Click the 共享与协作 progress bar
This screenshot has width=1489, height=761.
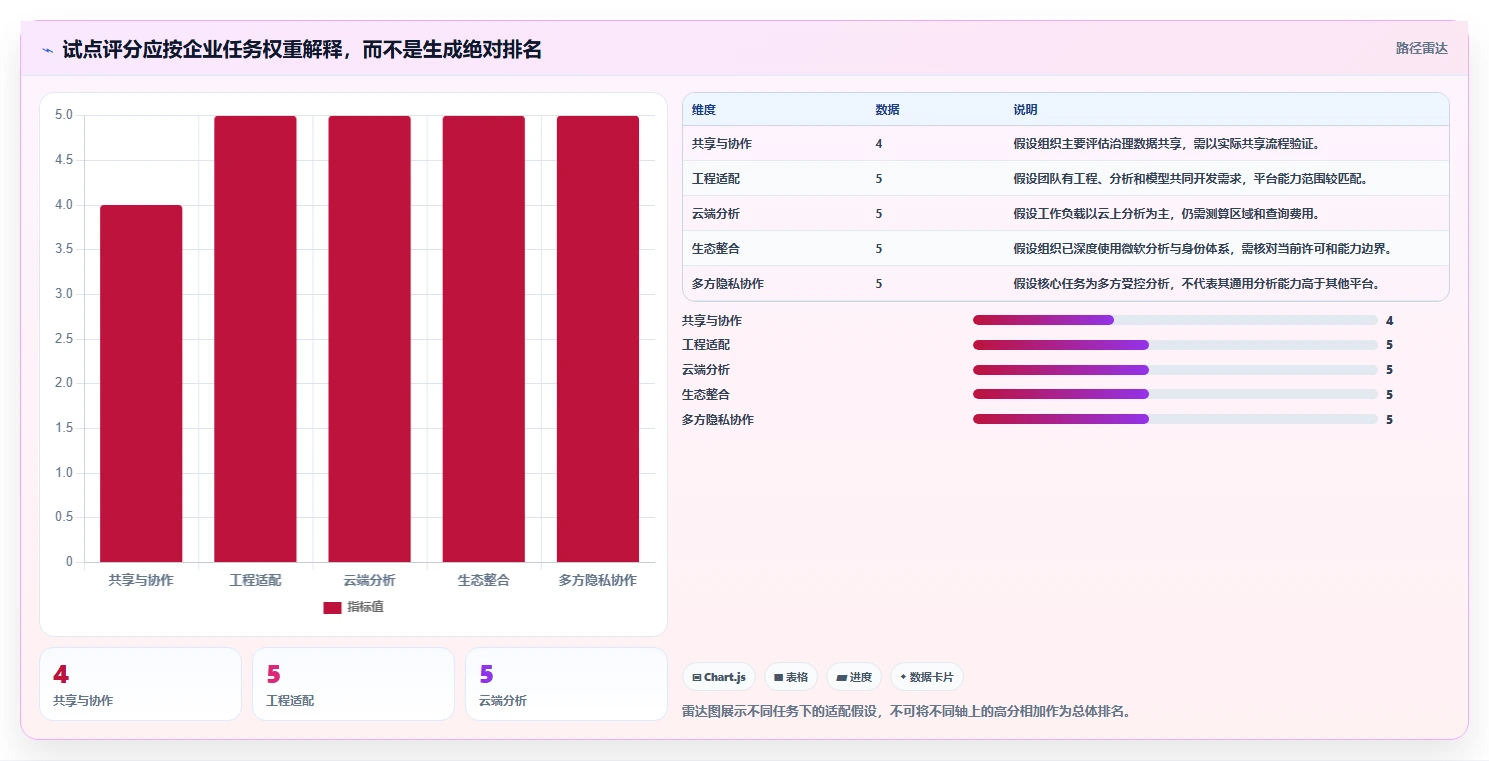[x=1175, y=320]
